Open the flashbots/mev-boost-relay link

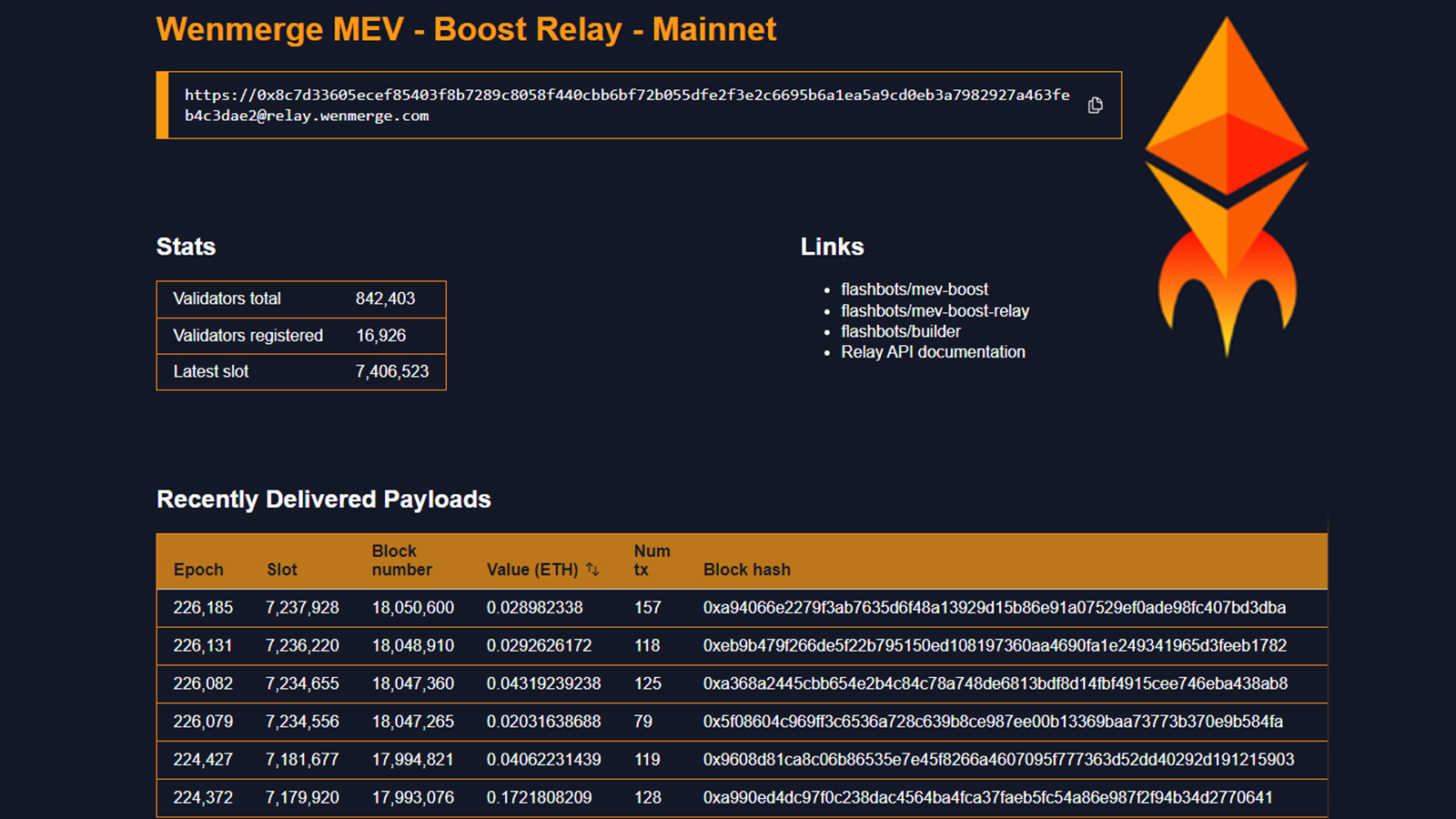[x=935, y=310]
